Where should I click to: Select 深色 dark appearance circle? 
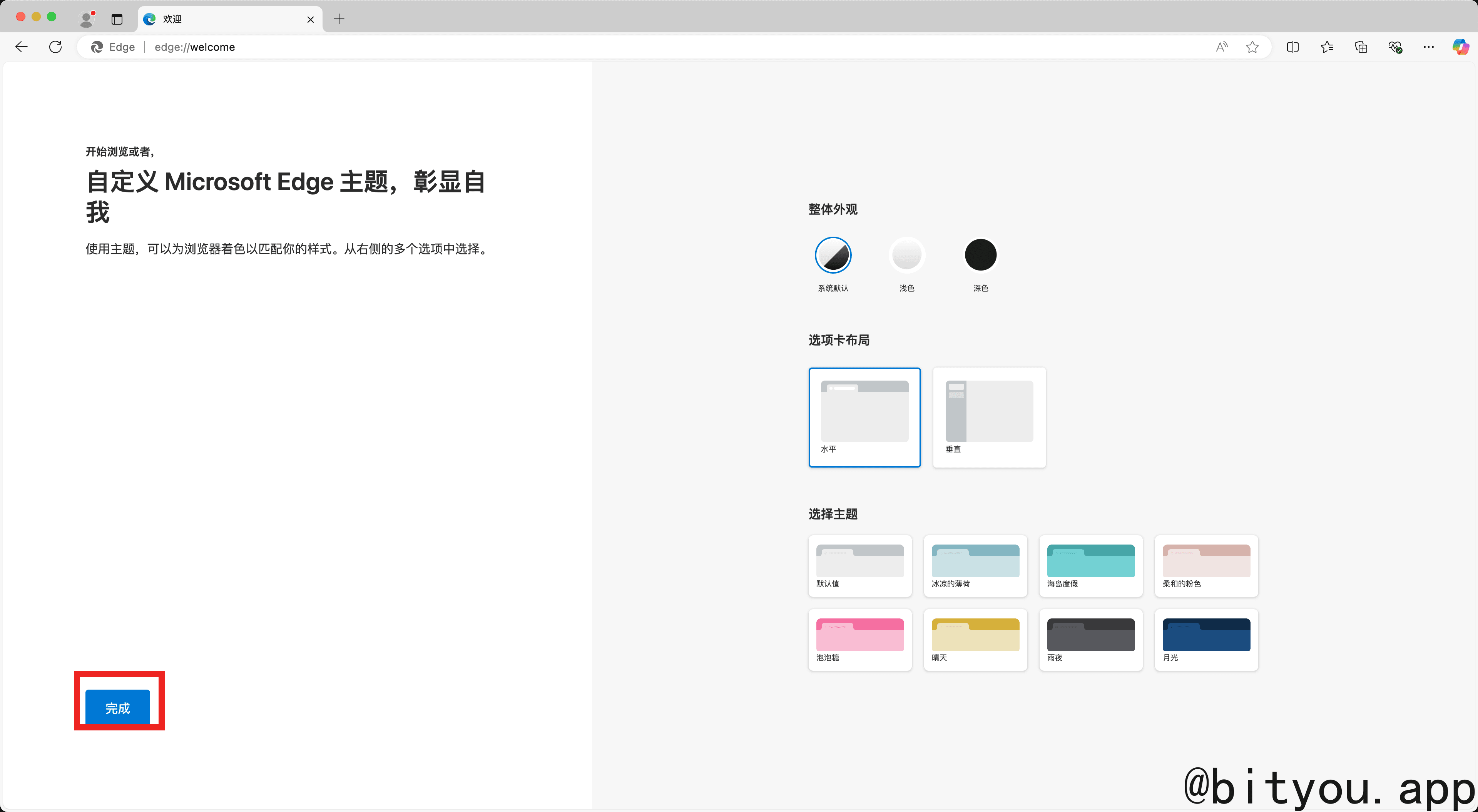coord(981,255)
